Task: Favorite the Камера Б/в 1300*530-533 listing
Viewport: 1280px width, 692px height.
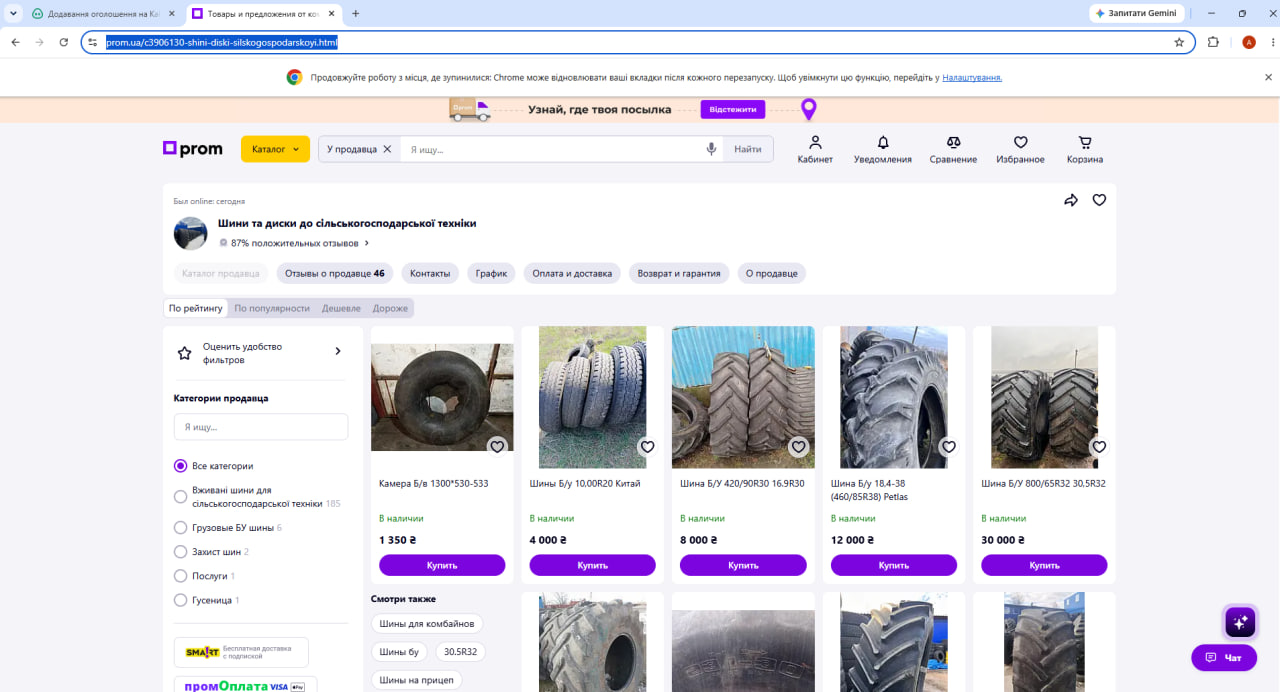Action: pyautogui.click(x=497, y=447)
